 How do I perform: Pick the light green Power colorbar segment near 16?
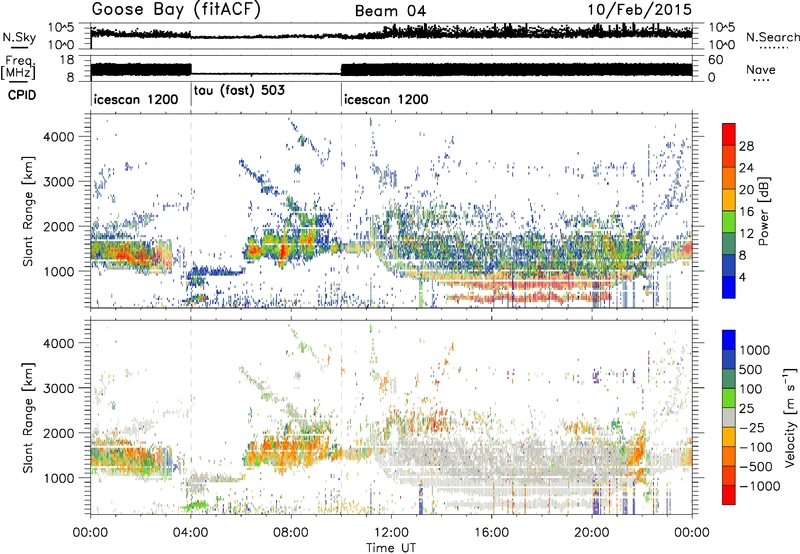coord(729,221)
